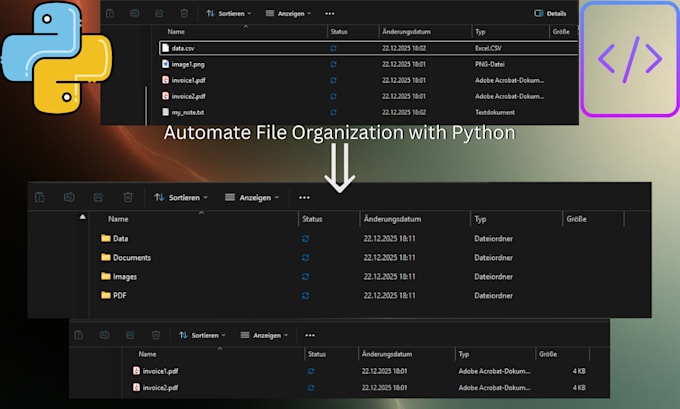Screen dimensions: 680x409
Task: Click the PDF icon of invoice2.pdf in the two-file window
Action: tap(136, 387)
